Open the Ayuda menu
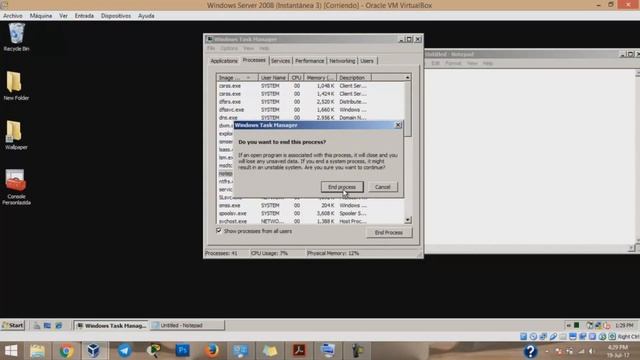This screenshot has width=640, height=360. pyautogui.click(x=146, y=16)
